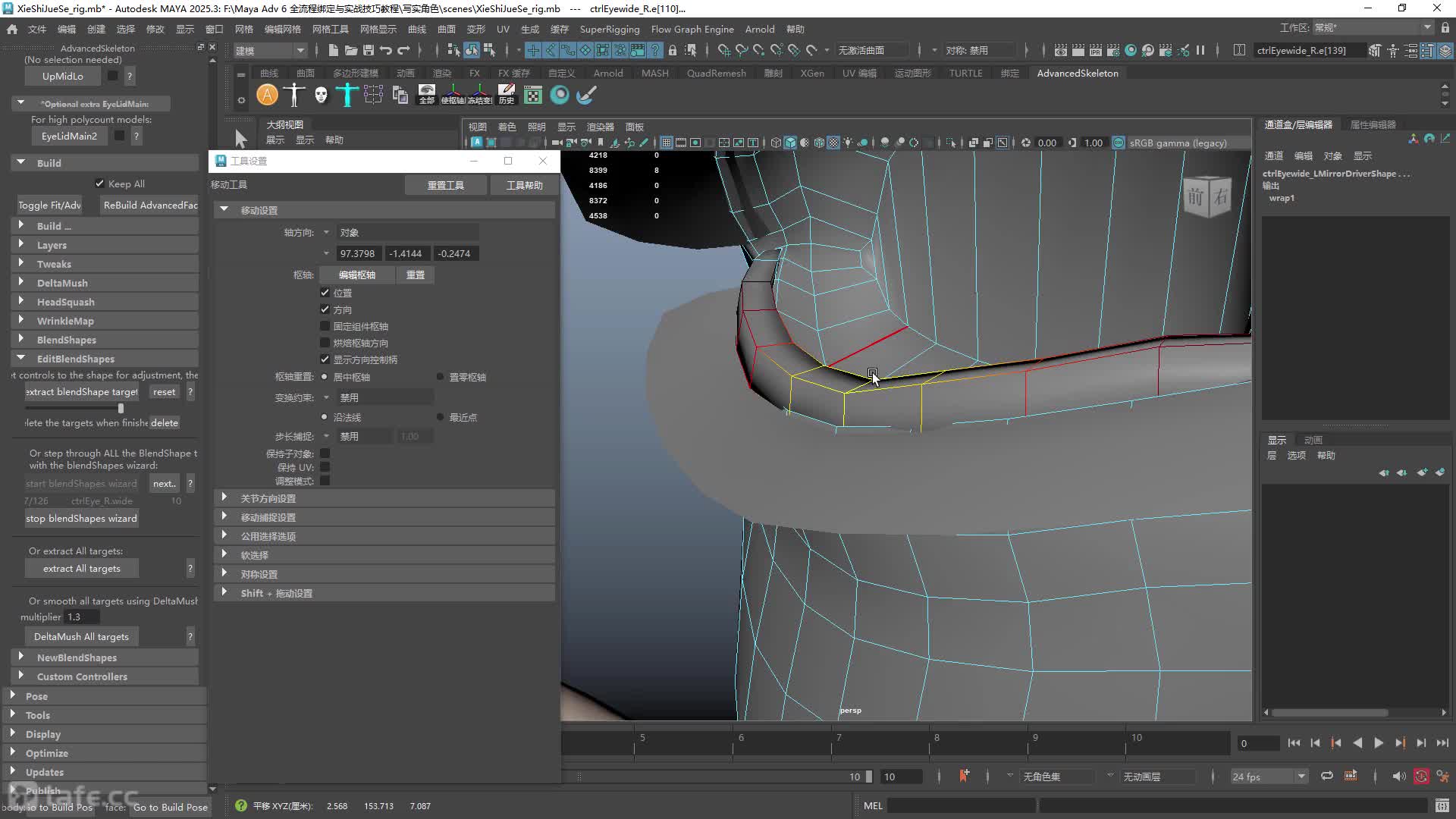Click the 重置工具 button
This screenshot has height=819, width=1456.
point(445,185)
